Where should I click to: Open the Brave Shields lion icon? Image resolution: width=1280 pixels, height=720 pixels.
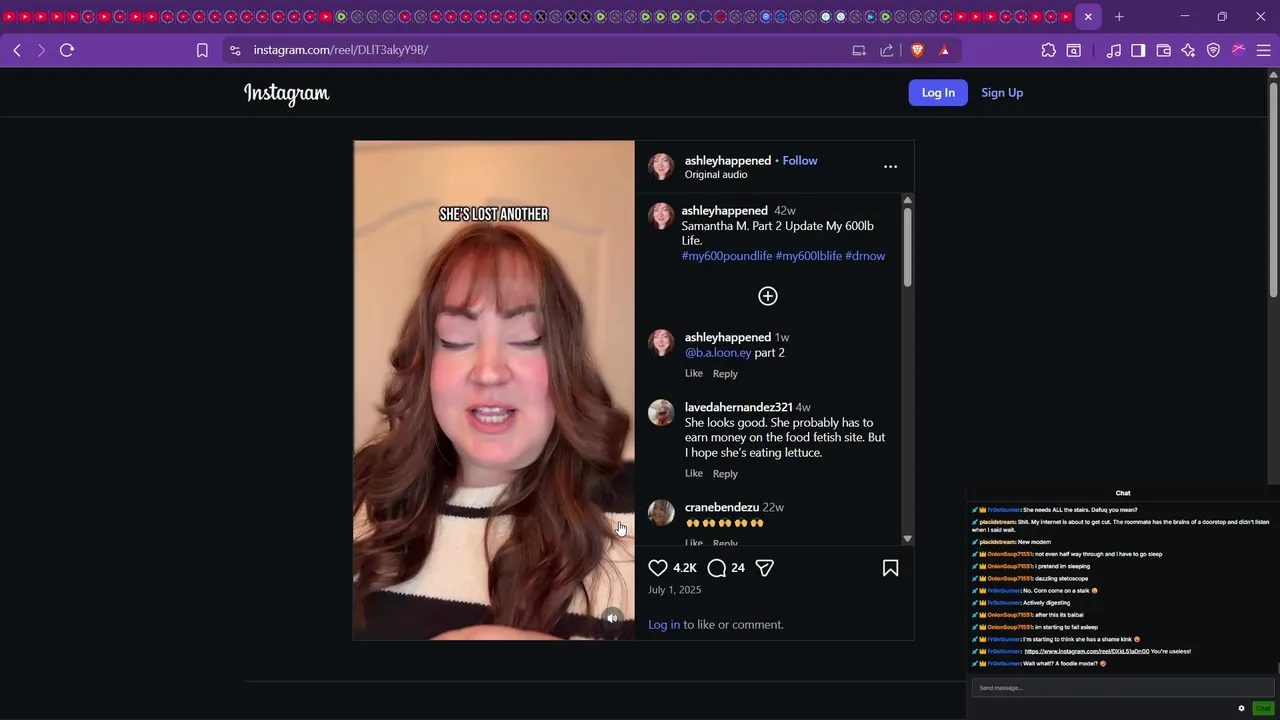pyautogui.click(x=917, y=50)
